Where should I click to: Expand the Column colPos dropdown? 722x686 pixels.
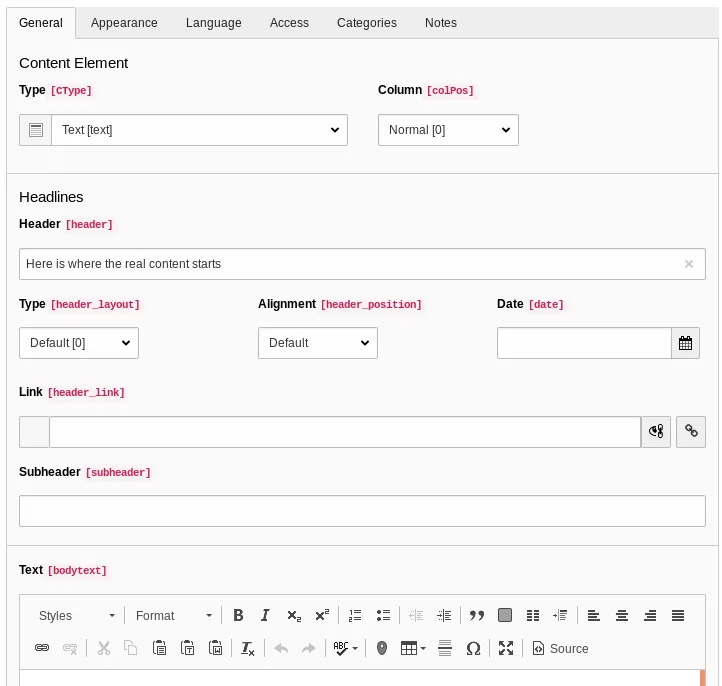pyautogui.click(x=448, y=130)
